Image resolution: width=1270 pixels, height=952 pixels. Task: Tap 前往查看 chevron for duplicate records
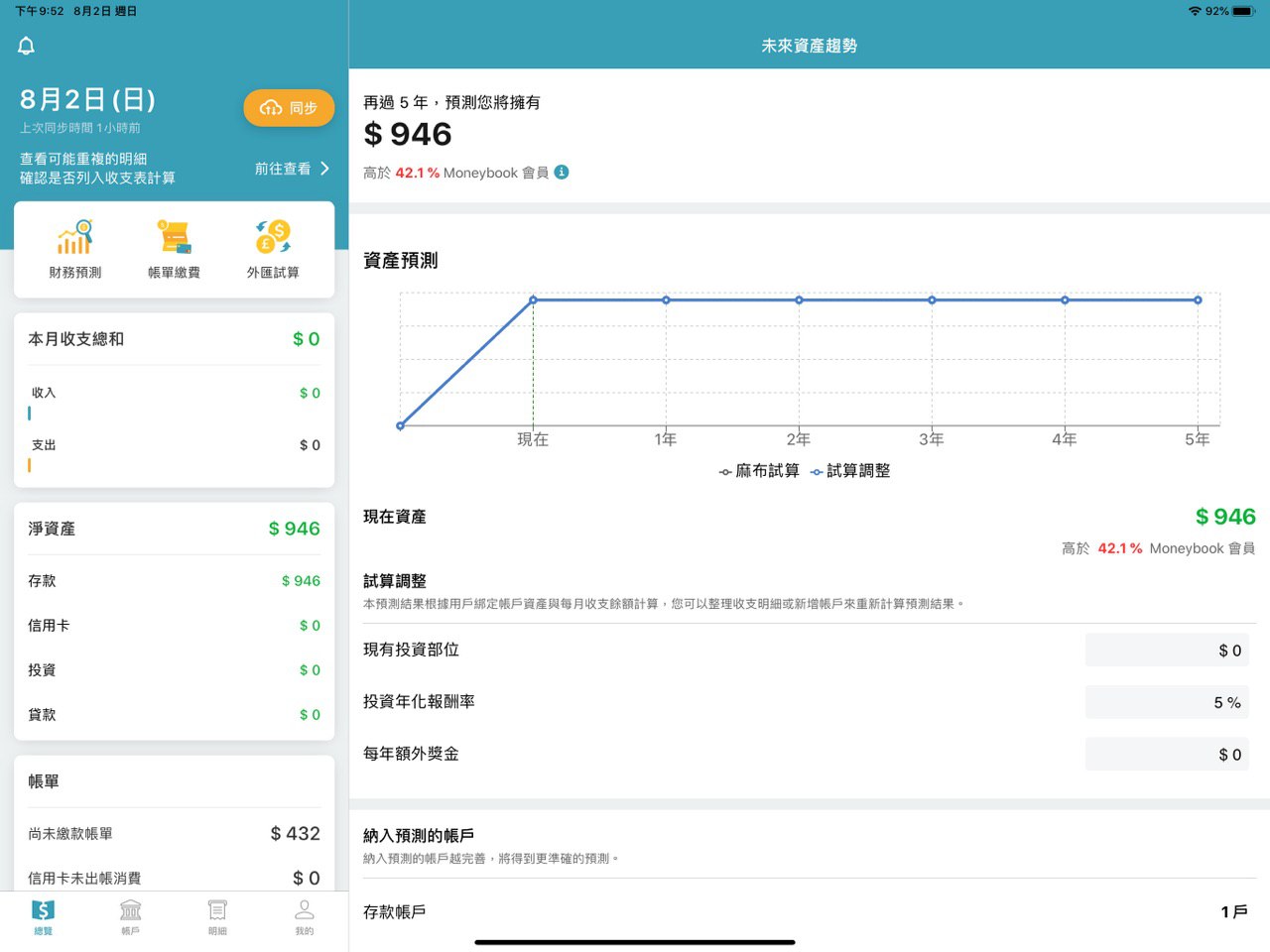[x=292, y=169]
